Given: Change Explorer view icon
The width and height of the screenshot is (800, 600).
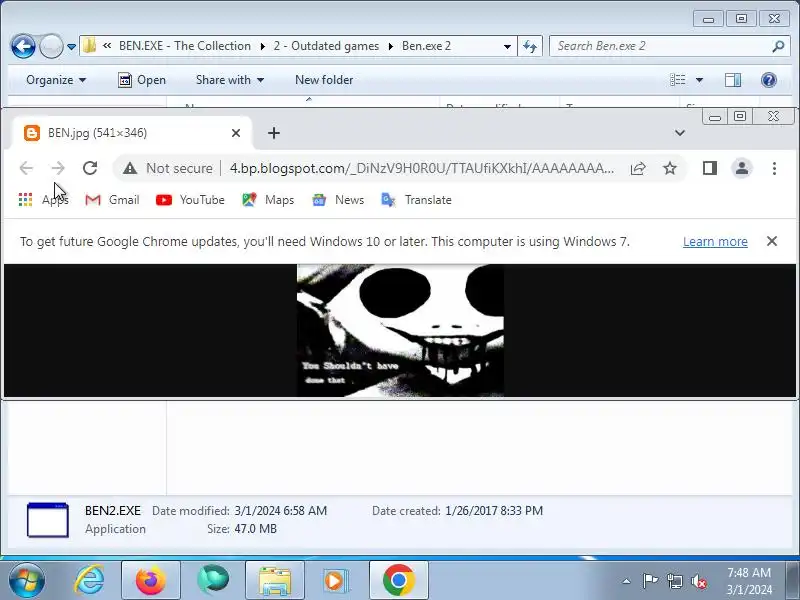Looking at the screenshot, I should click(678, 80).
